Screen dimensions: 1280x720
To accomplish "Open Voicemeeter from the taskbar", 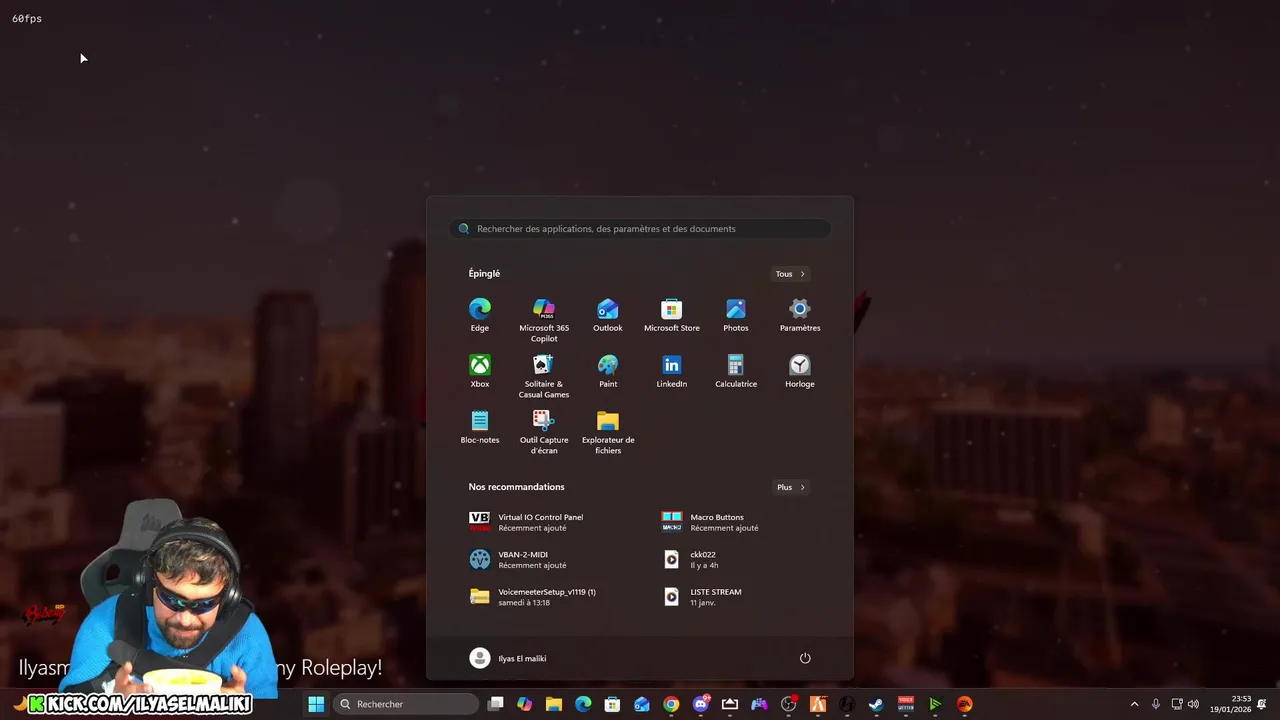I will [905, 704].
